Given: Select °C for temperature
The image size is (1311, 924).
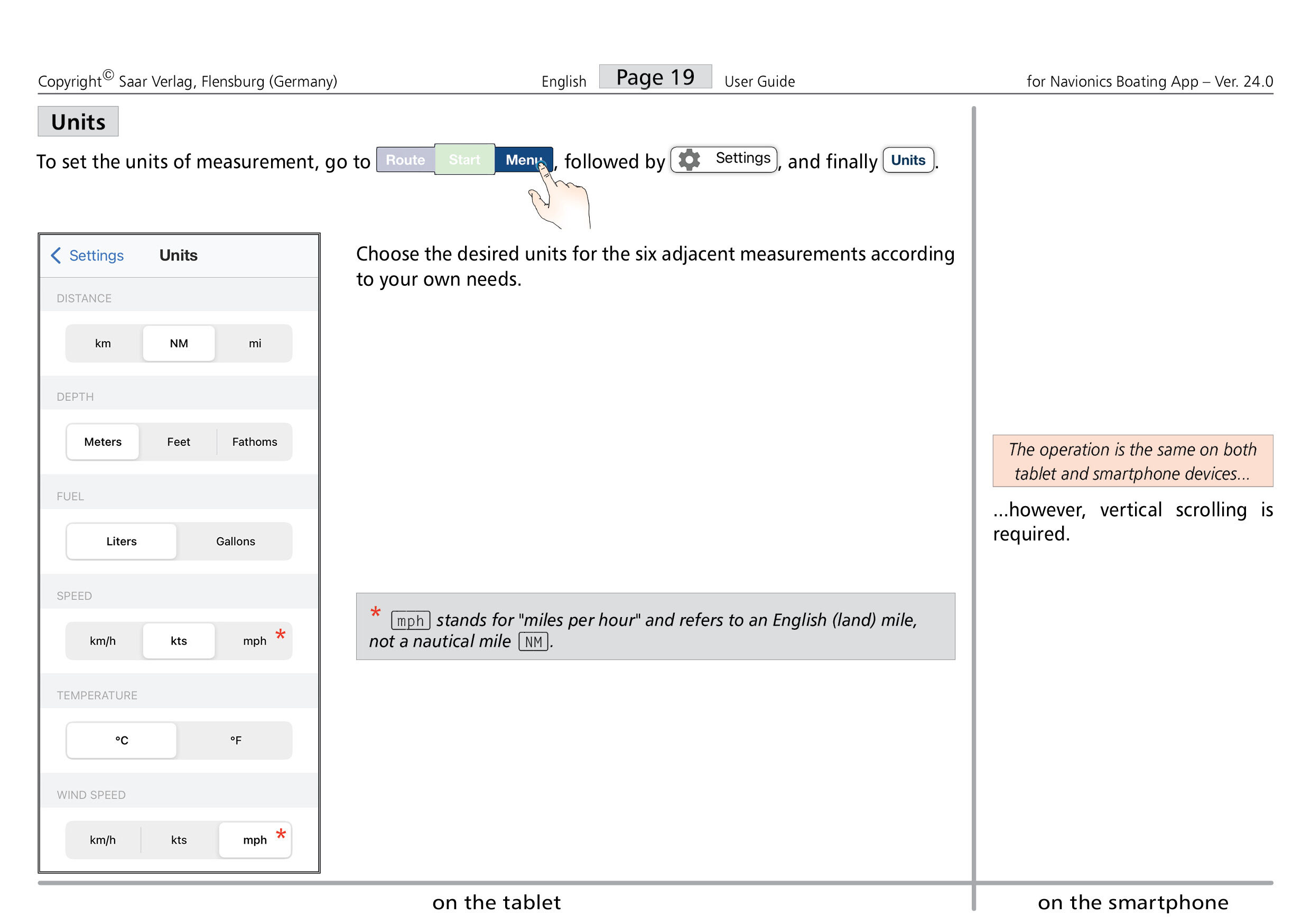Looking at the screenshot, I should [x=121, y=740].
